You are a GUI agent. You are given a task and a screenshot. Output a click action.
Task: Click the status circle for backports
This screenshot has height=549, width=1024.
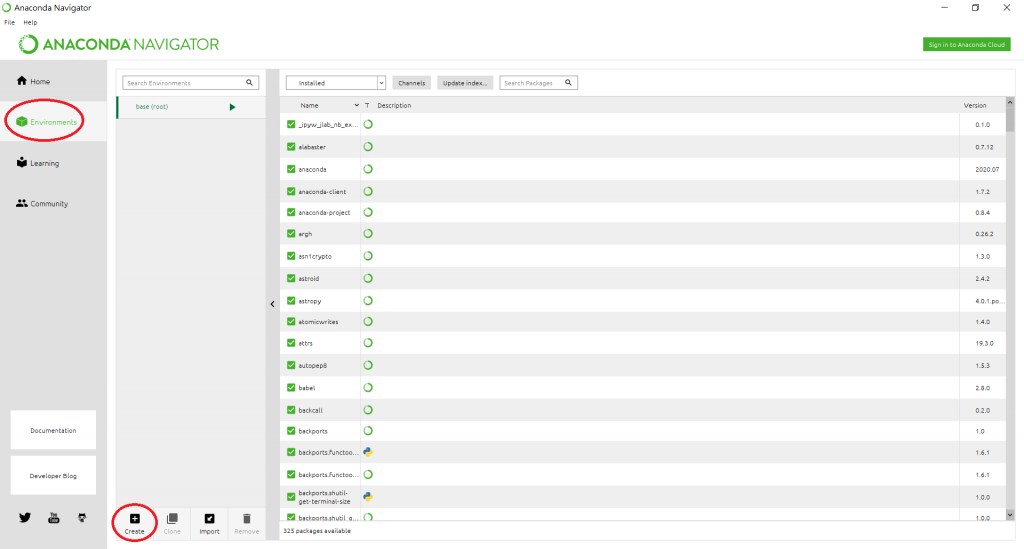[368, 431]
